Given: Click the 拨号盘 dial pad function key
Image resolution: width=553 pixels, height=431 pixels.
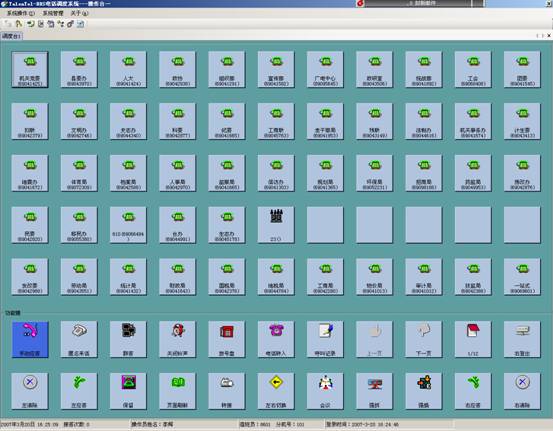Looking at the screenshot, I should [227, 339].
